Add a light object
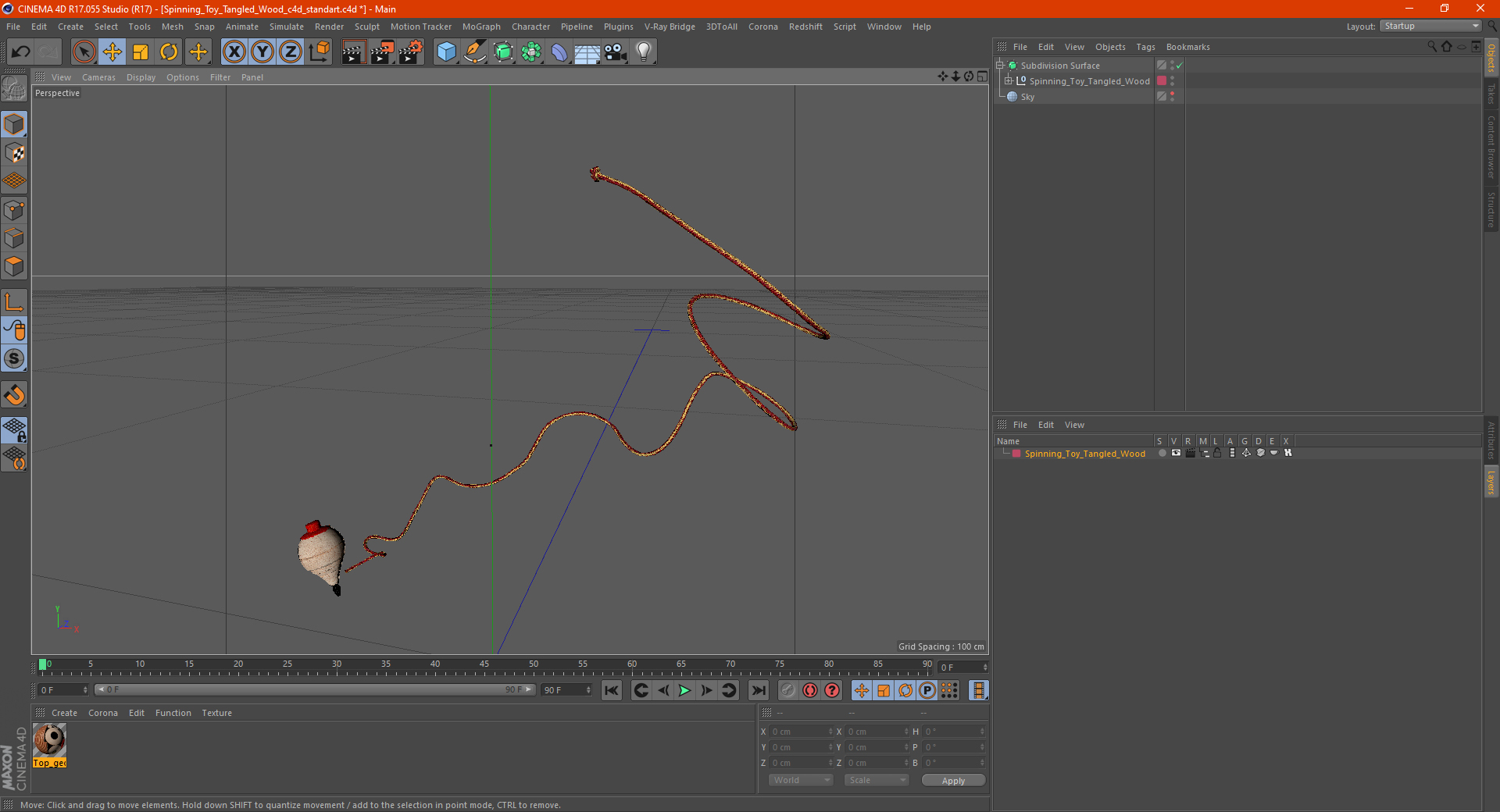The width and height of the screenshot is (1500, 812). pyautogui.click(x=644, y=52)
